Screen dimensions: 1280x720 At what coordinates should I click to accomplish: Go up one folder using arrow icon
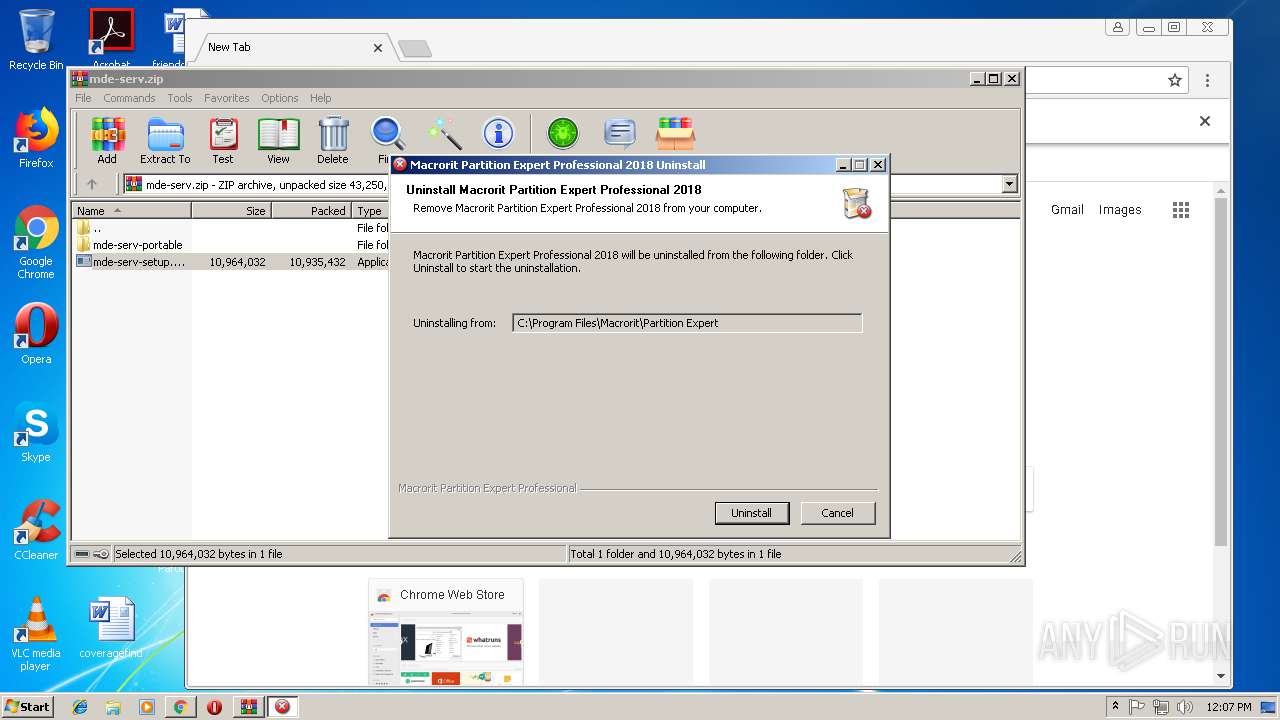coord(92,184)
